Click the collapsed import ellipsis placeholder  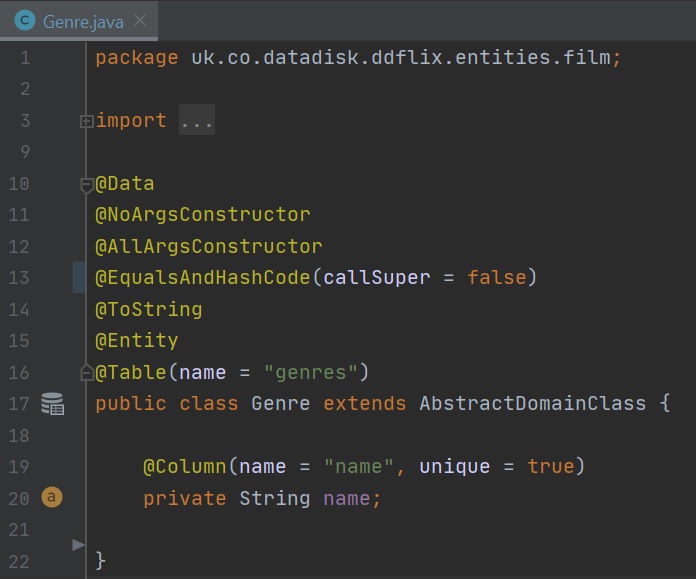coord(197,121)
